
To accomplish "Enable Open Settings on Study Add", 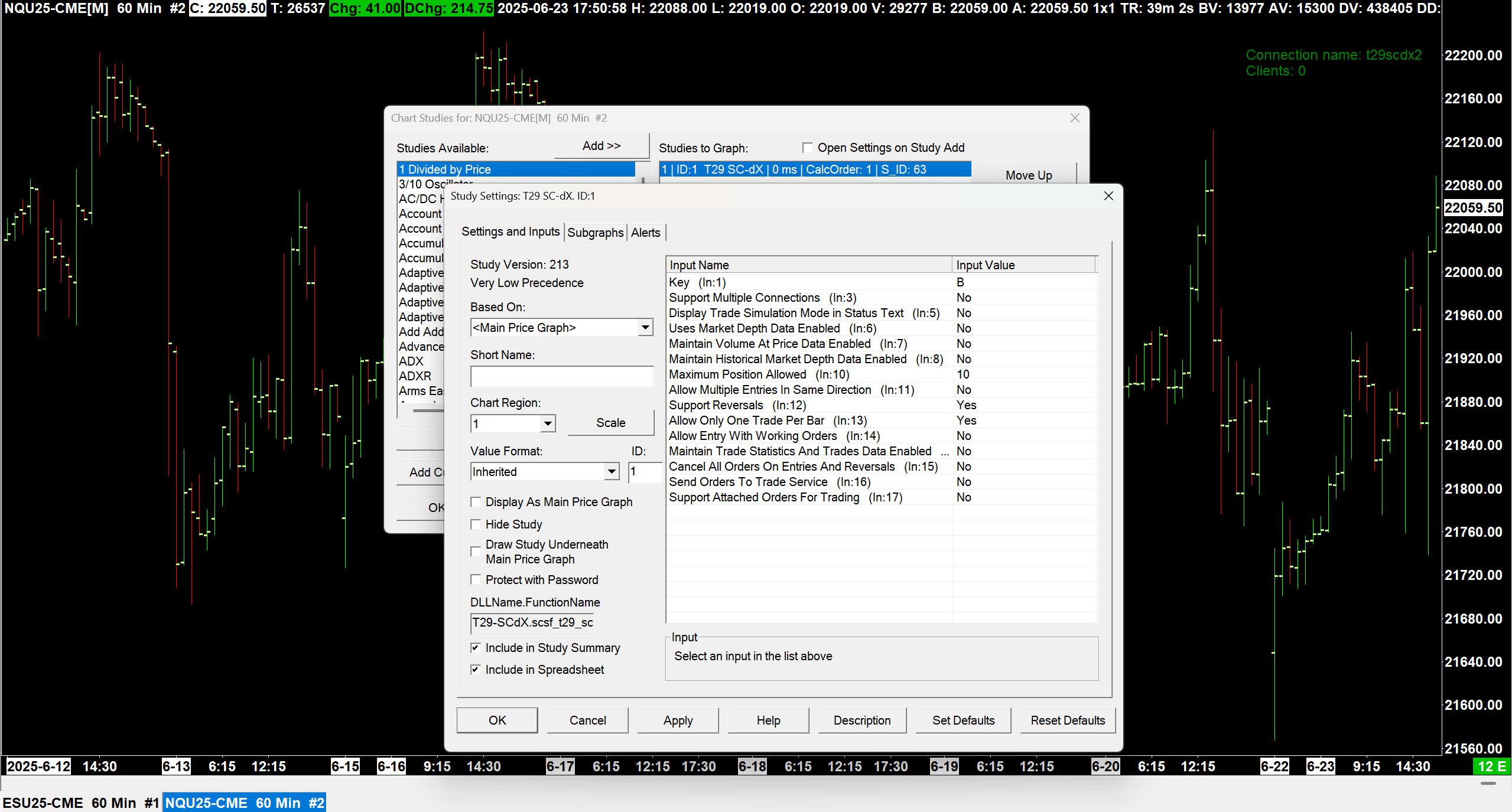I will tap(808, 148).
